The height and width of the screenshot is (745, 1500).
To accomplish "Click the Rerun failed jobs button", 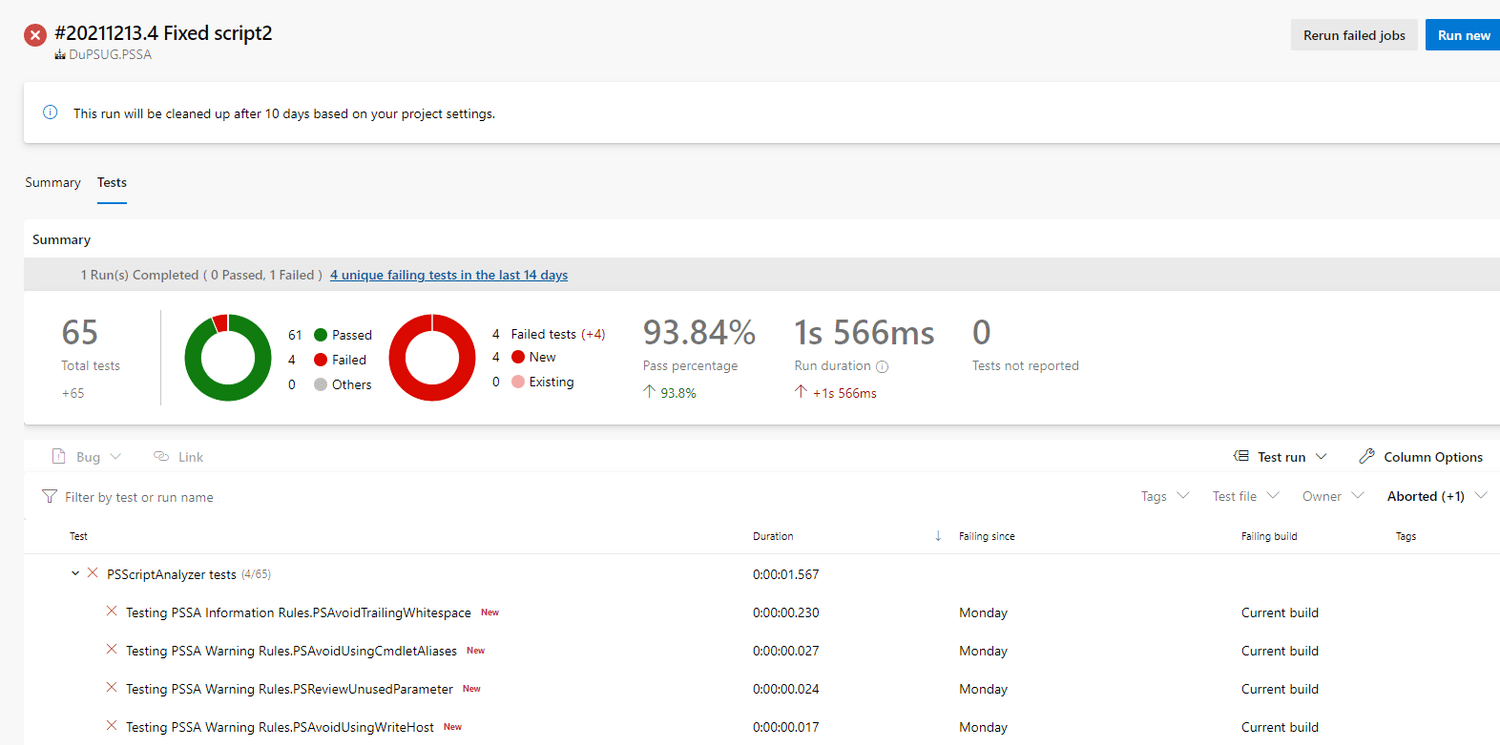I will coord(1354,34).
